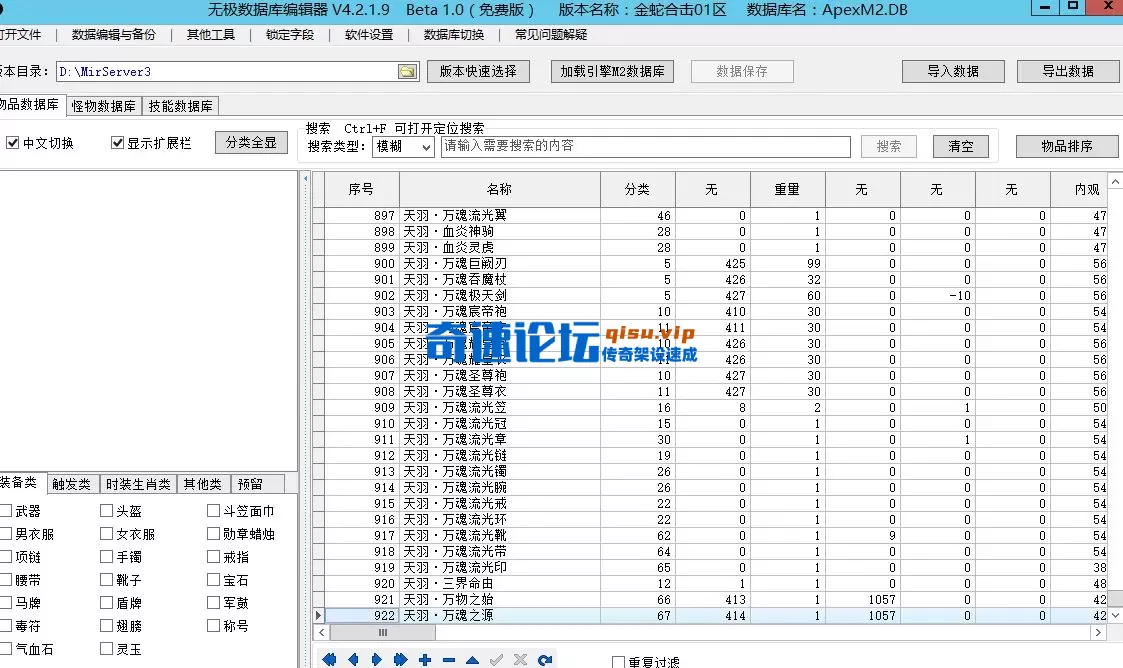Jump to the first record with navigation arrows
Viewport: 1123px width, 668px height.
(x=330, y=658)
